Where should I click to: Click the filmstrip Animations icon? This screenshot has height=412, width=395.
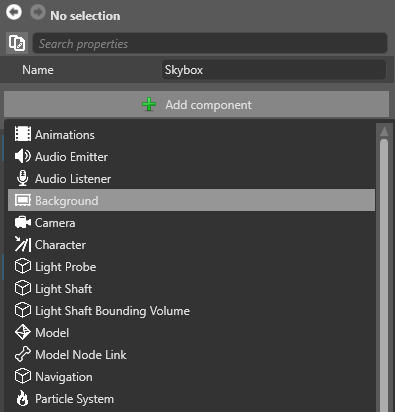click(x=23, y=134)
